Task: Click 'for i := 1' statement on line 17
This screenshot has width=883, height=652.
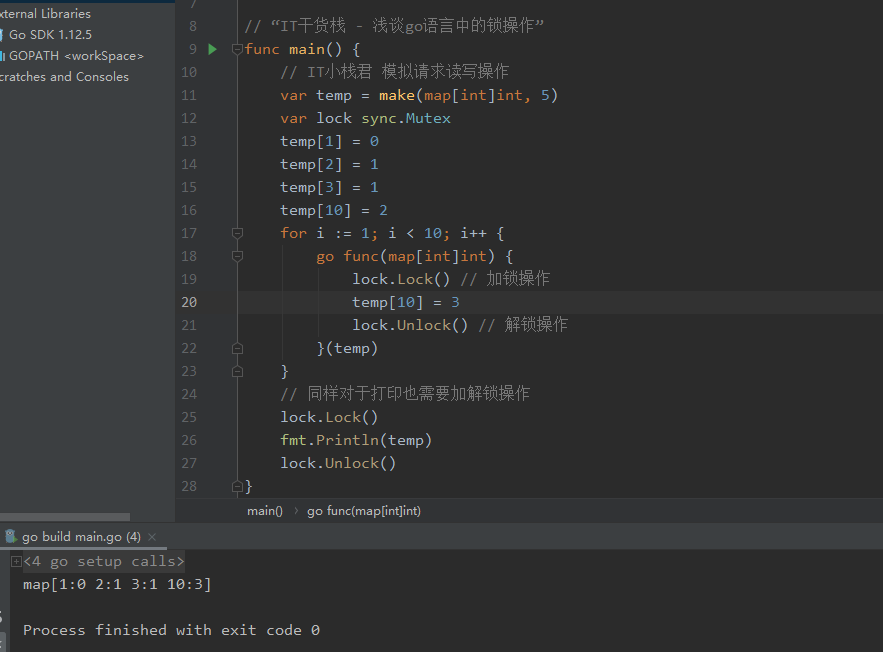Action: [325, 233]
